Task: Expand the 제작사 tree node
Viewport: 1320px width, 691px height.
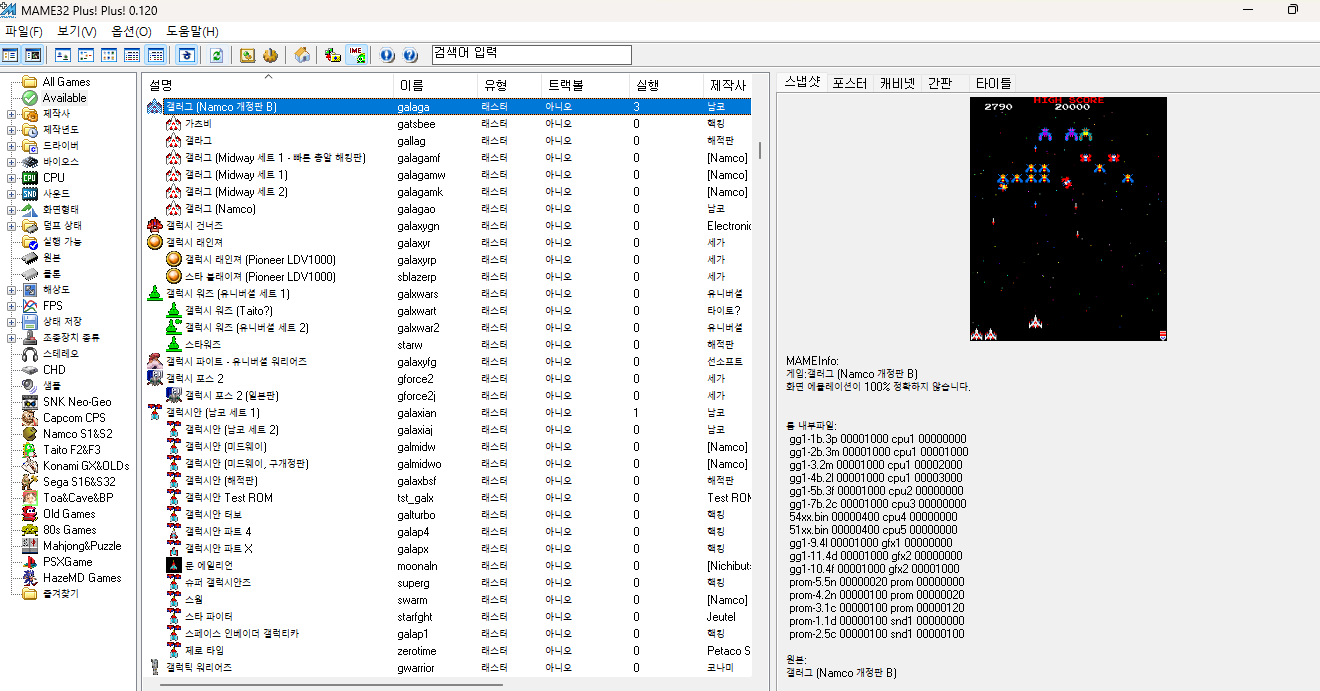Action: 11,114
